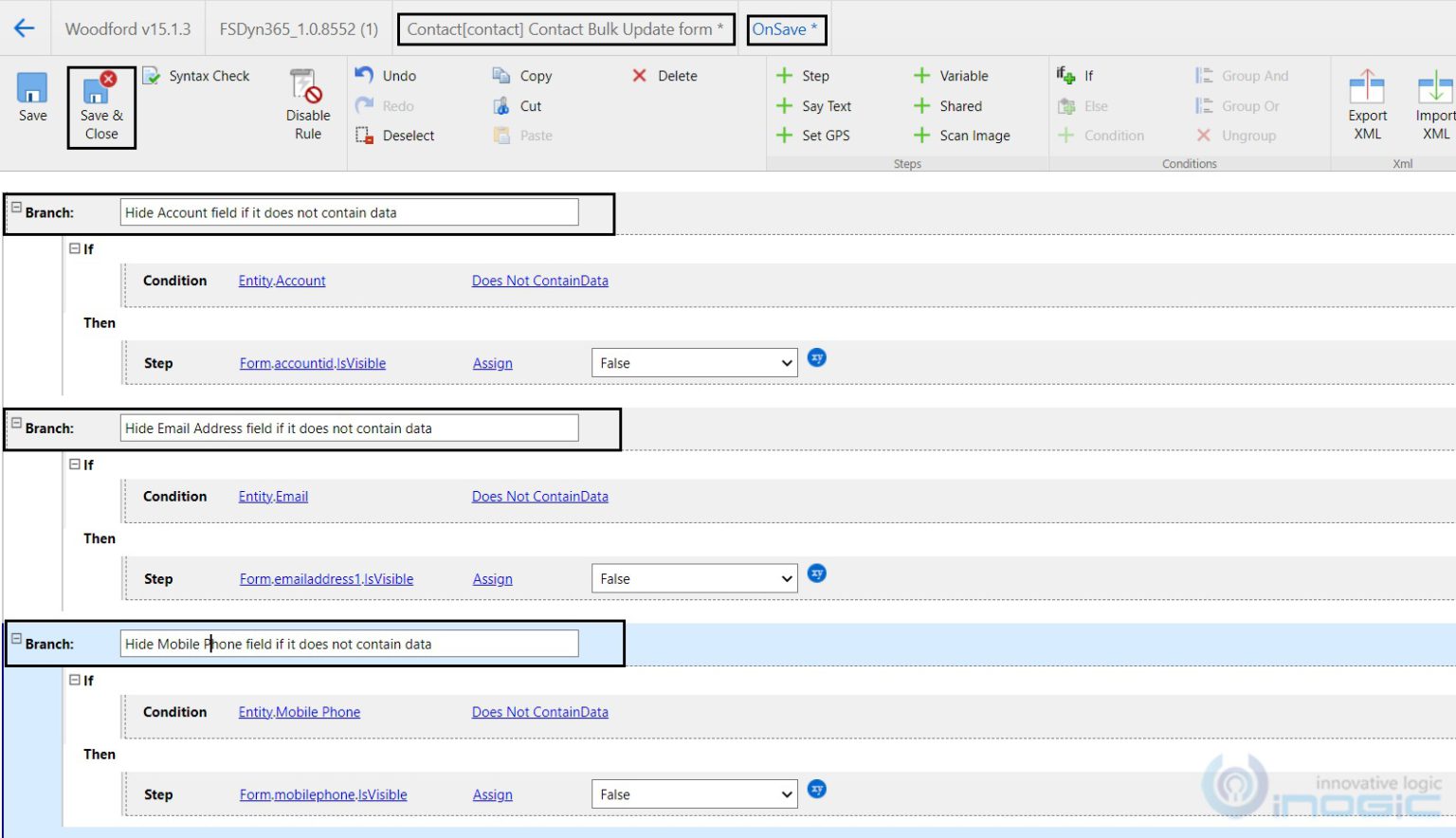Add an If condition from the Conditions group
The image size is (1456, 838).
[x=1076, y=75]
